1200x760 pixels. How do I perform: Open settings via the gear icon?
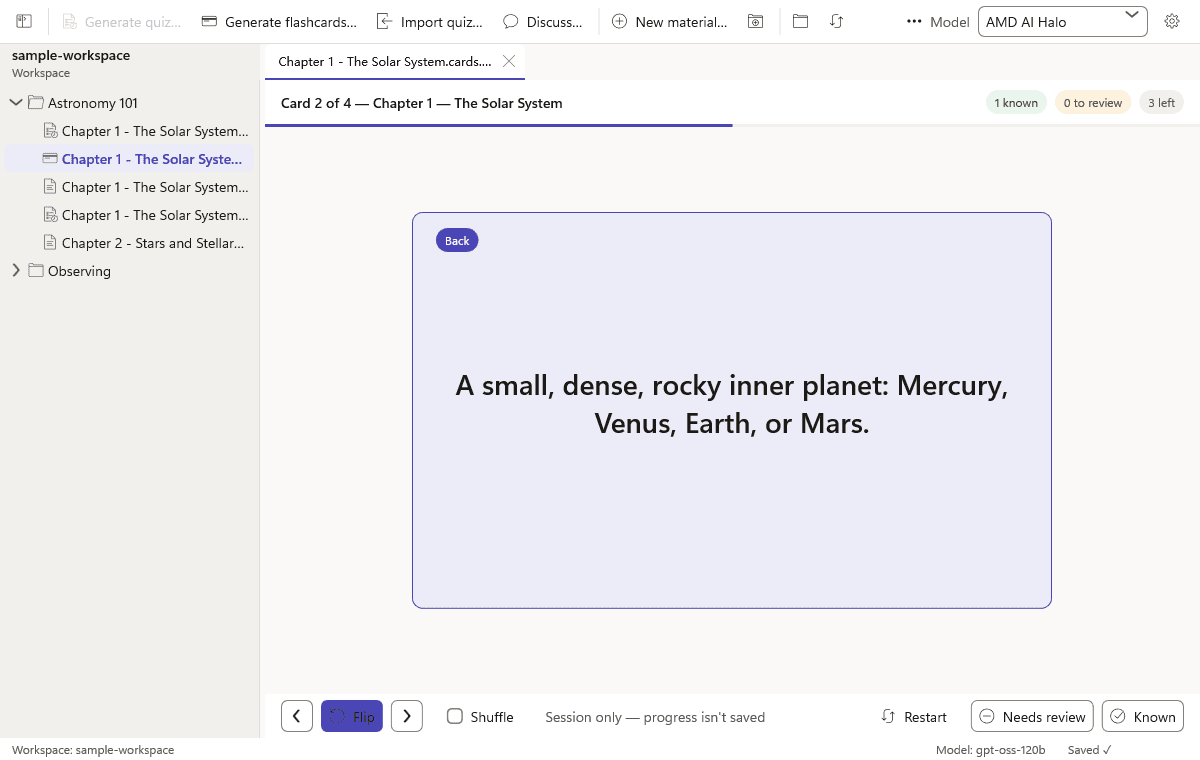(x=1172, y=21)
